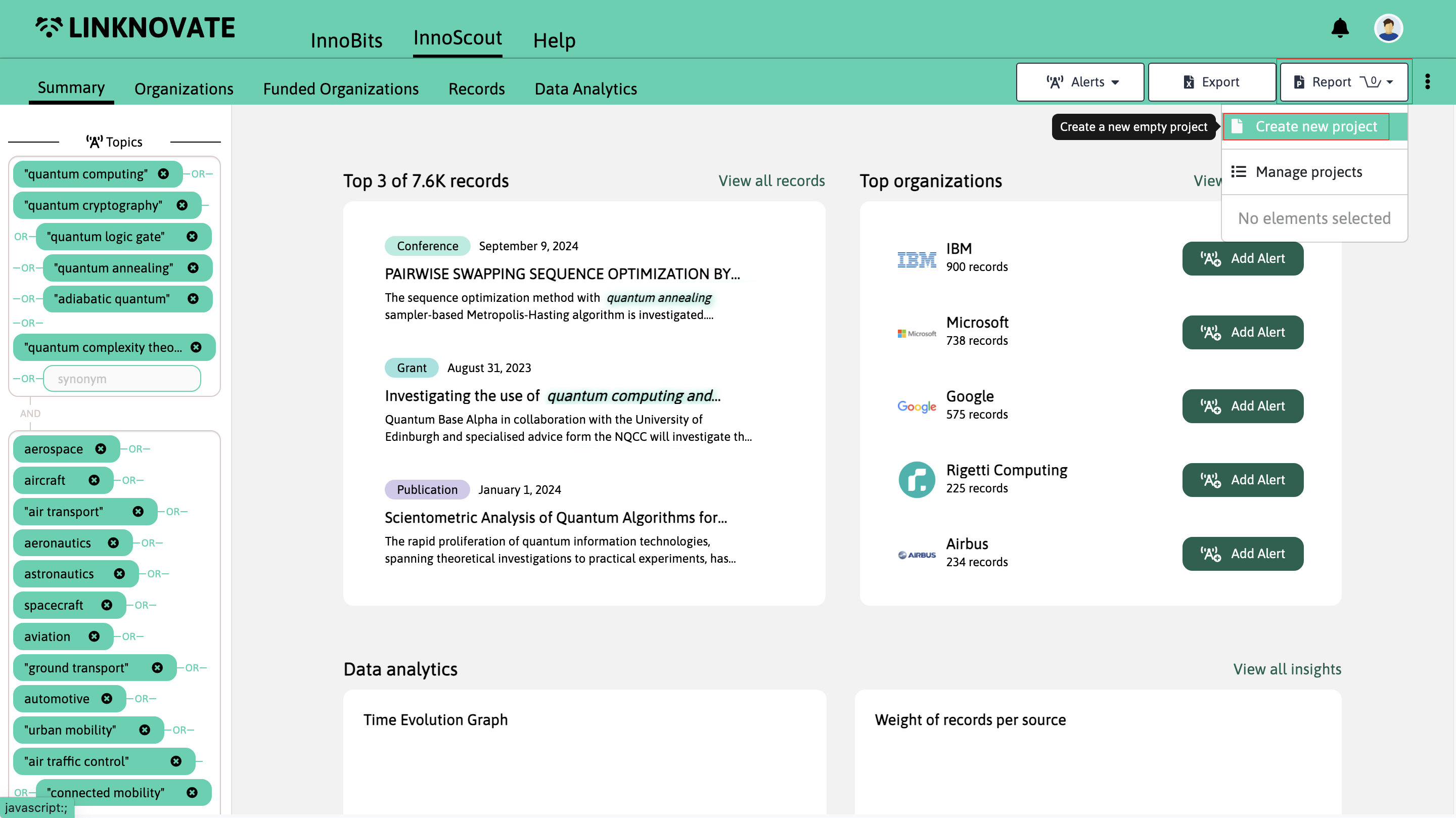Click the Alerts dropdown arrow expander
Image resolution: width=1456 pixels, height=818 pixels.
click(x=1119, y=82)
